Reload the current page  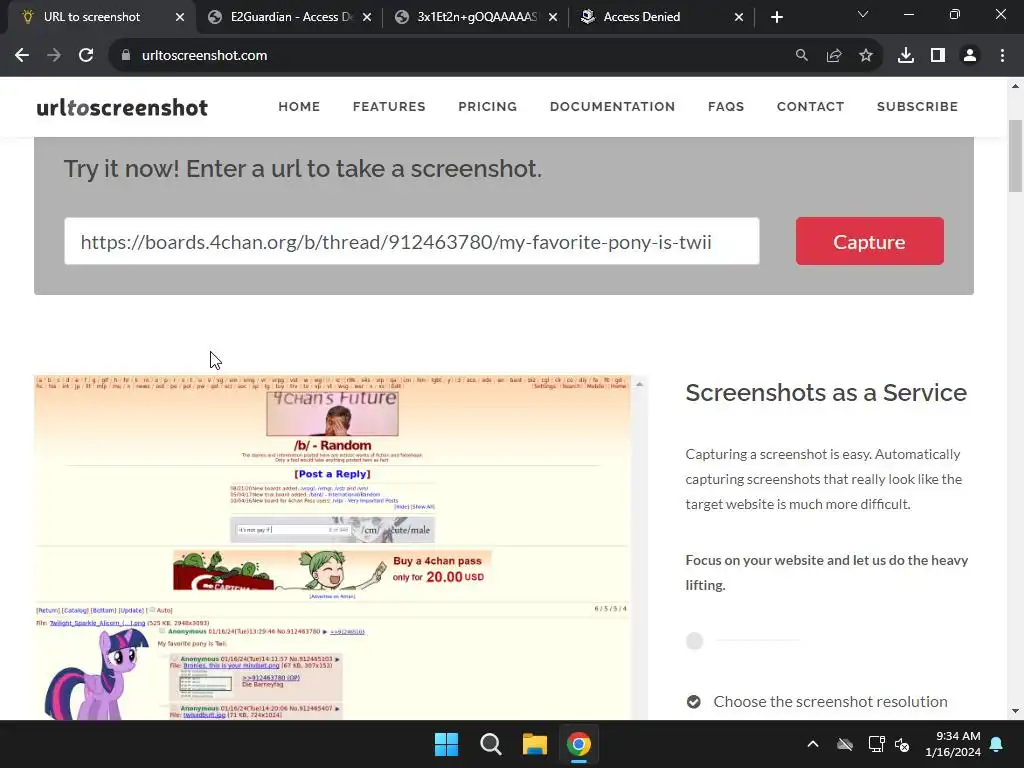pos(86,56)
